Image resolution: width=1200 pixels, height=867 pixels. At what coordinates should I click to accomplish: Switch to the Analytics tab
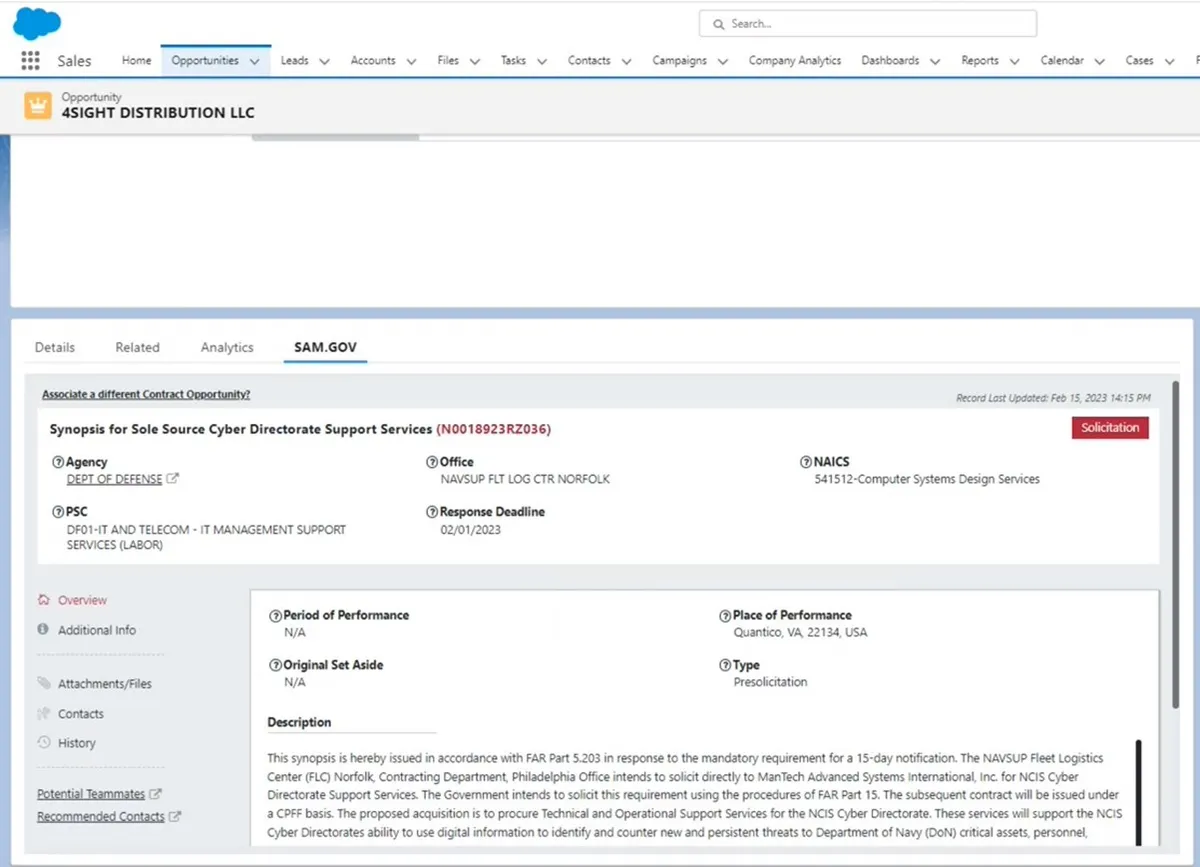pos(227,347)
